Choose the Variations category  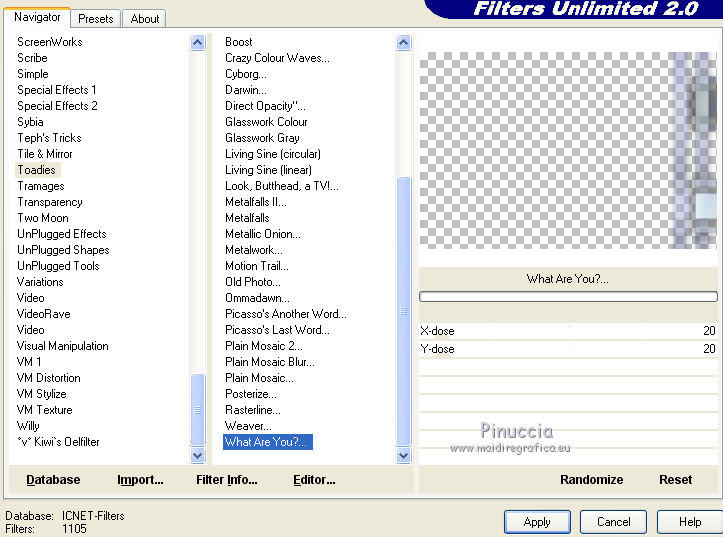point(40,282)
